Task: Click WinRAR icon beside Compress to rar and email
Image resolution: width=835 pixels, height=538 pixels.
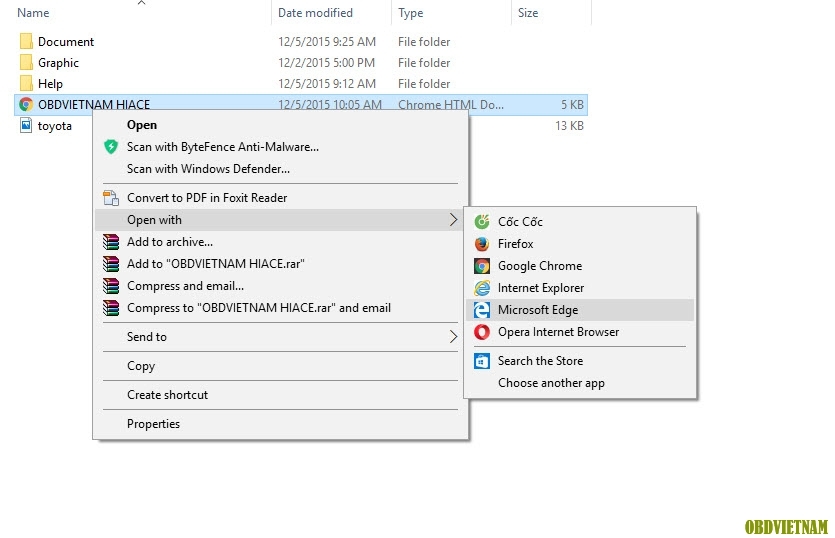Action: (111, 308)
